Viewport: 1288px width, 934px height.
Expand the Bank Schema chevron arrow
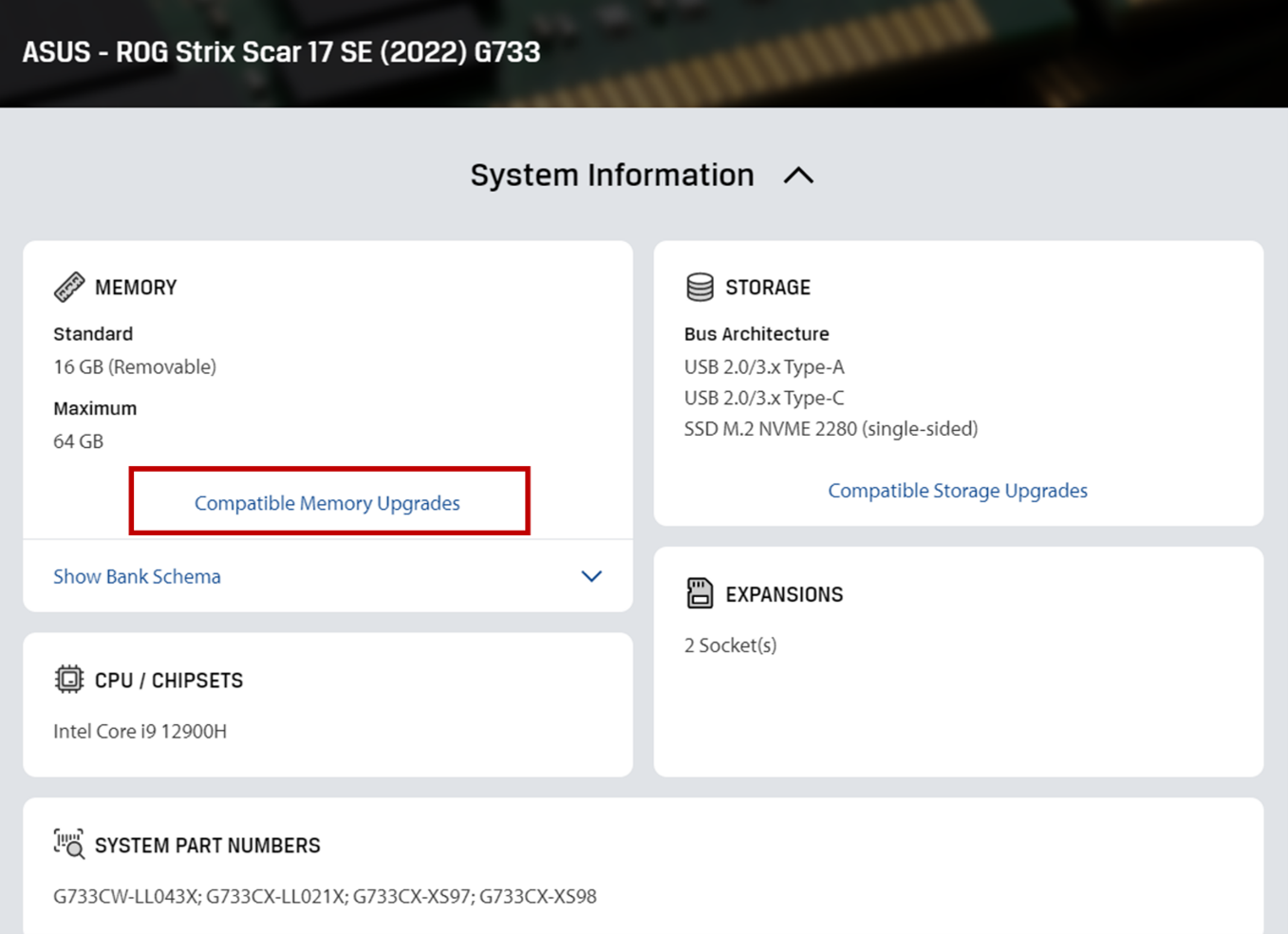(591, 576)
